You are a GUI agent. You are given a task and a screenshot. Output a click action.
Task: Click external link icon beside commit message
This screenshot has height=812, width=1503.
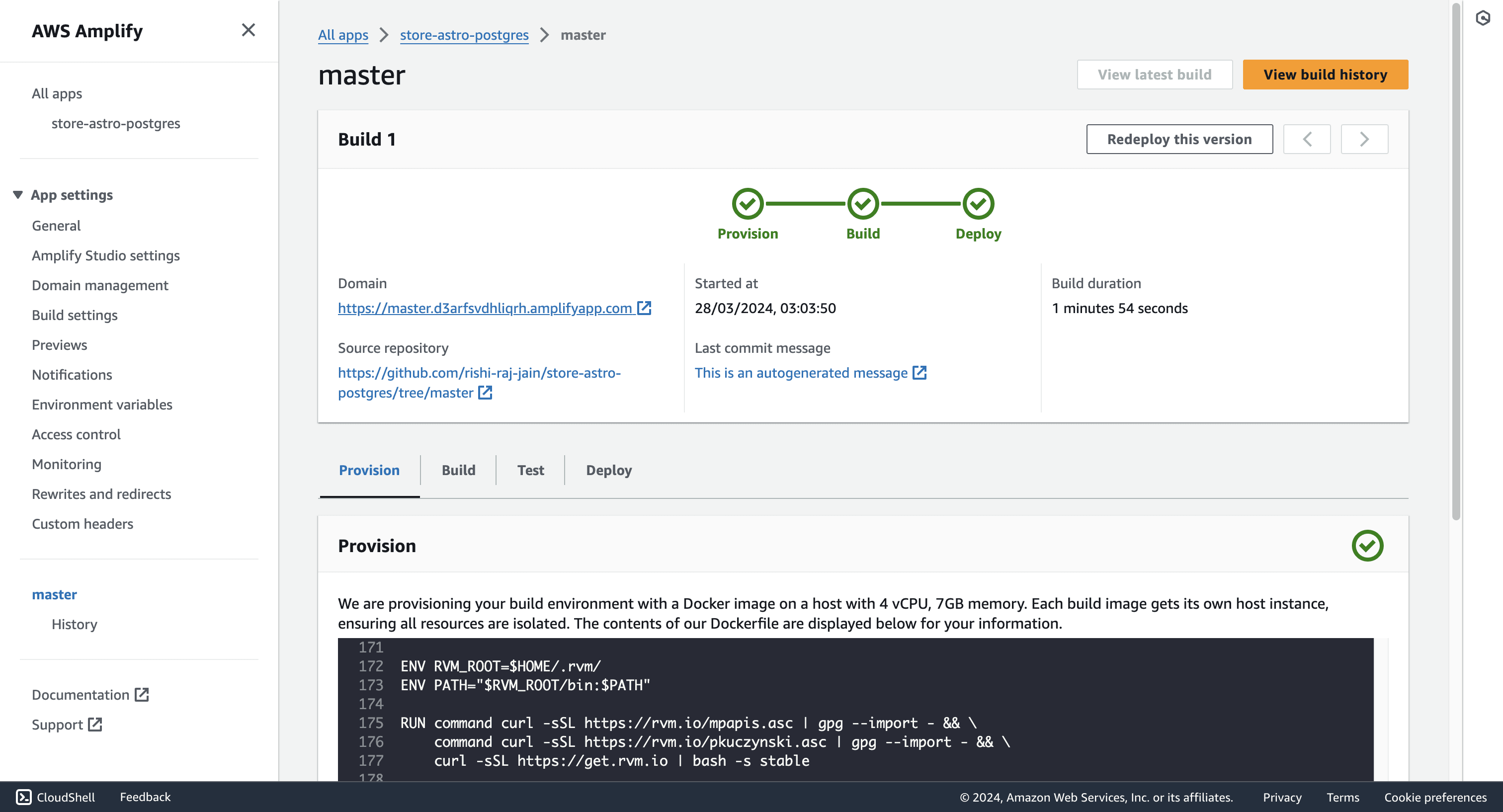919,373
